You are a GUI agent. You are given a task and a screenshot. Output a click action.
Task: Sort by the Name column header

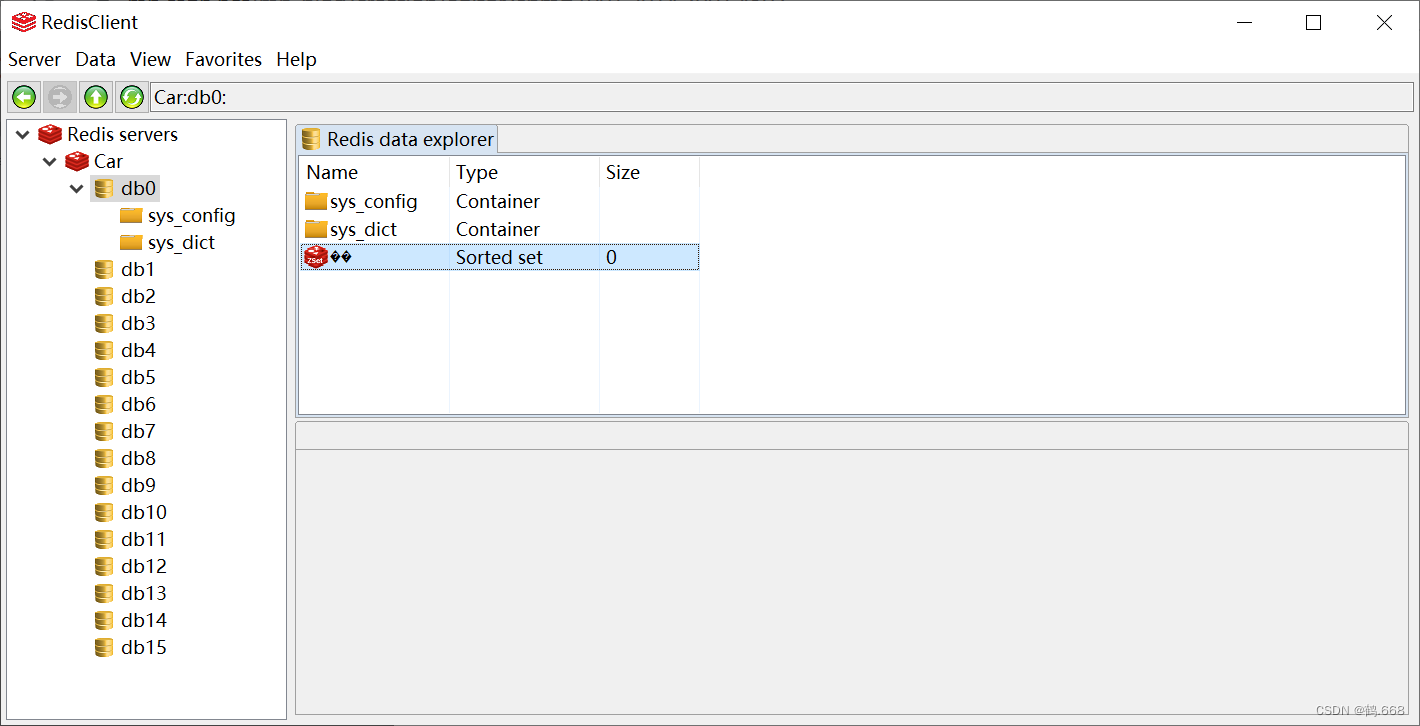click(x=374, y=172)
